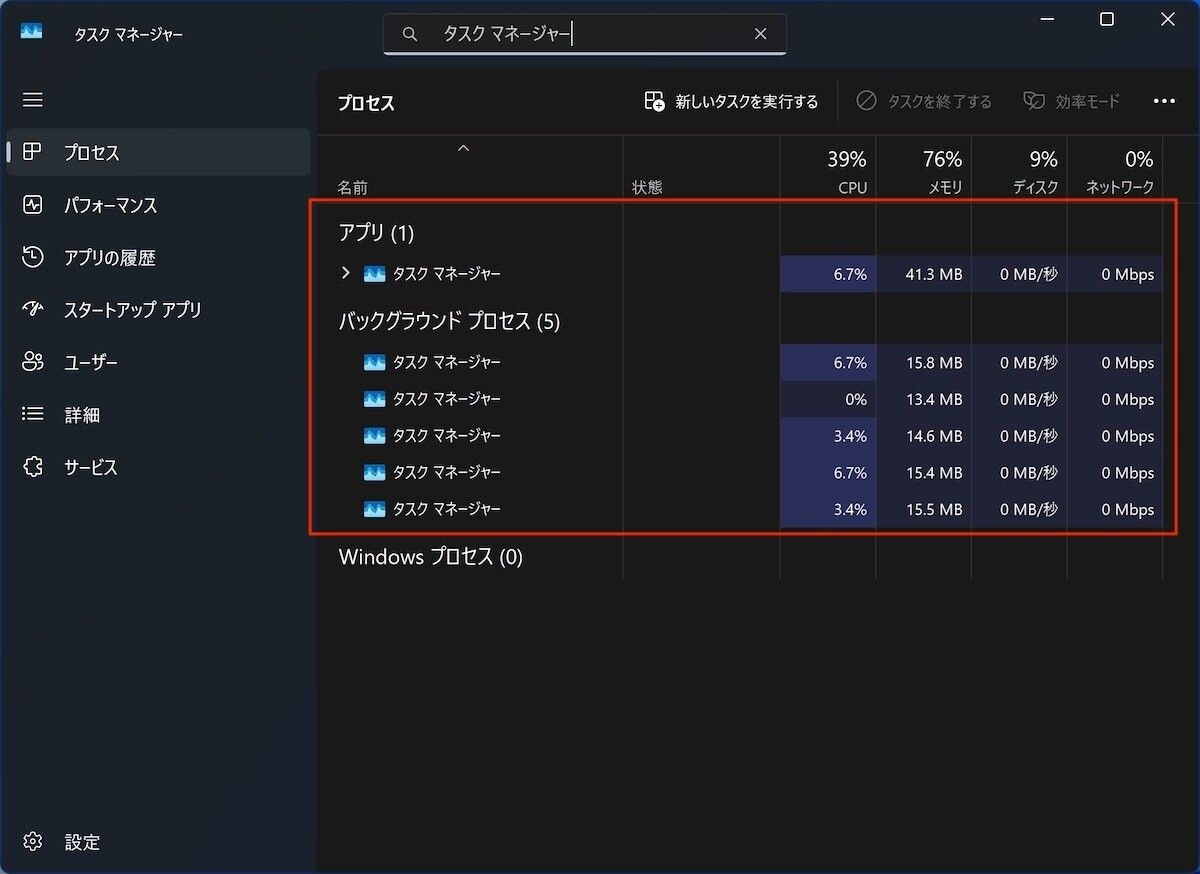The width and height of the screenshot is (1200, 874).
Task: Collapse columns using the caret above 名前
Action: (463, 149)
